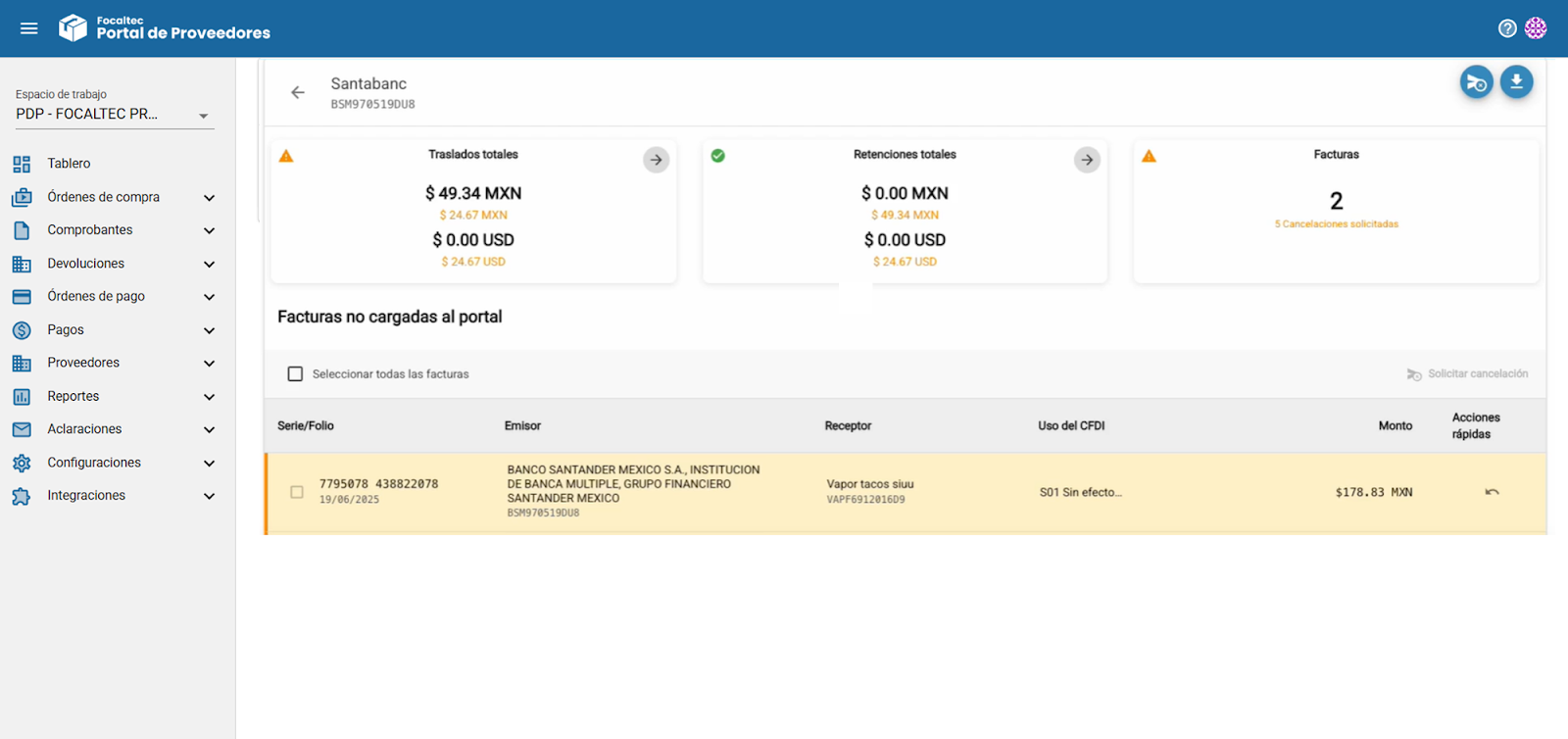
Task: Click 5 Cancelaciones solicitadas link
Action: click(x=1336, y=224)
